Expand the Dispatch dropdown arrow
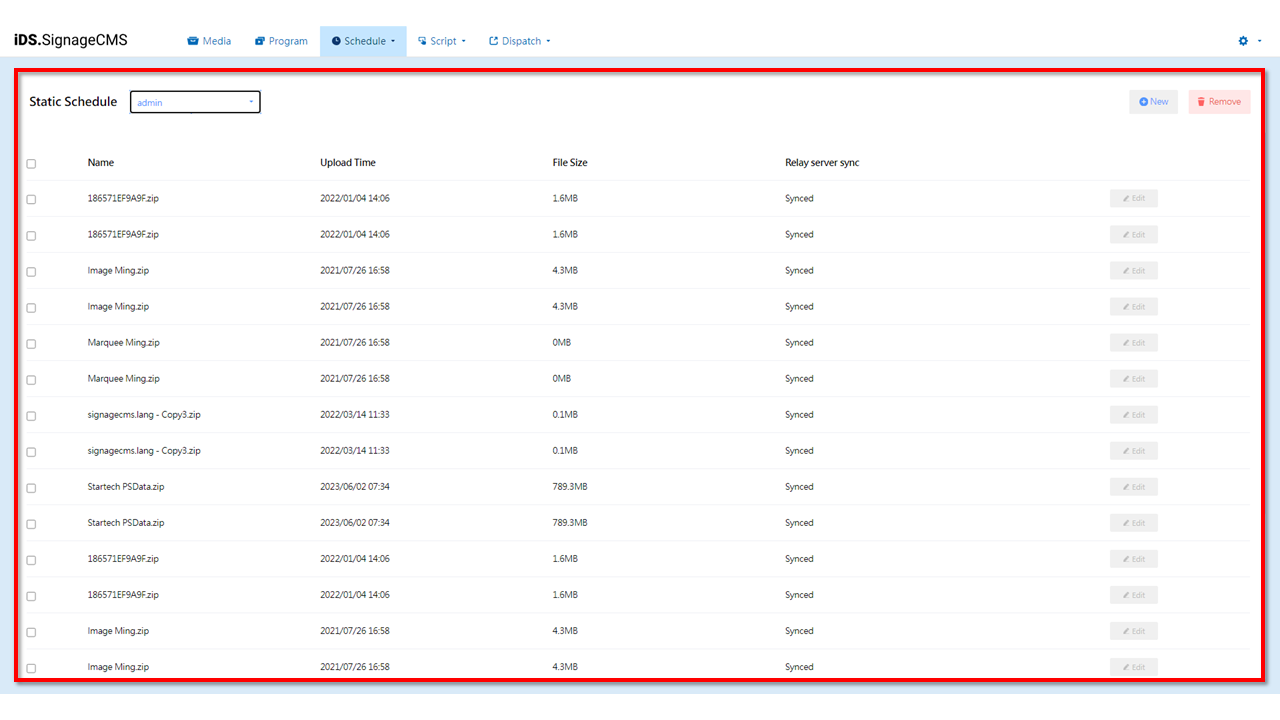The image size is (1280, 720). (x=548, y=41)
